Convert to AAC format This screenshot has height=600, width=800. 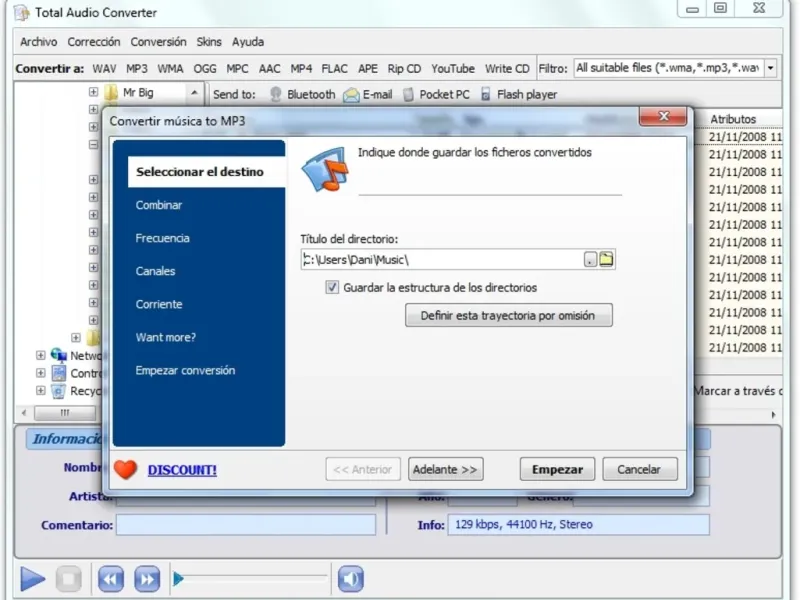point(269,68)
